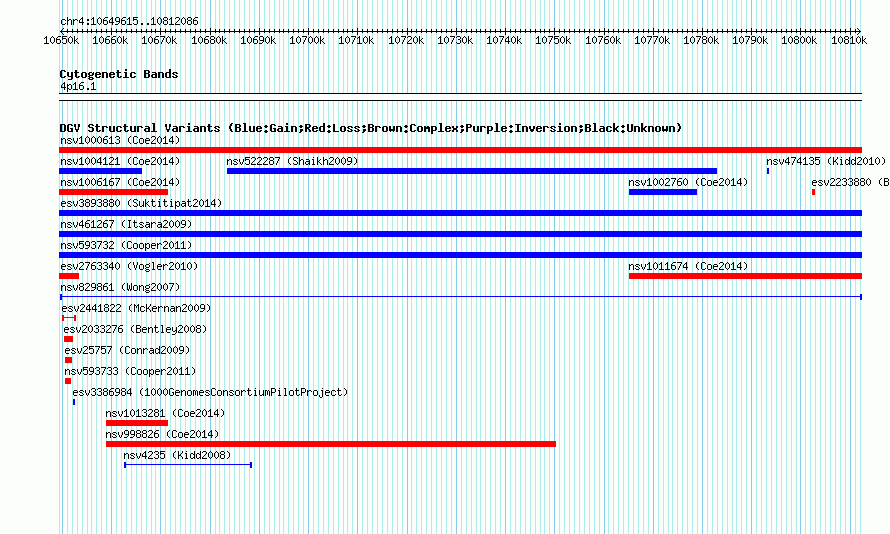Open the nsv593732 (Cooper2011) label

[x=127, y=245]
